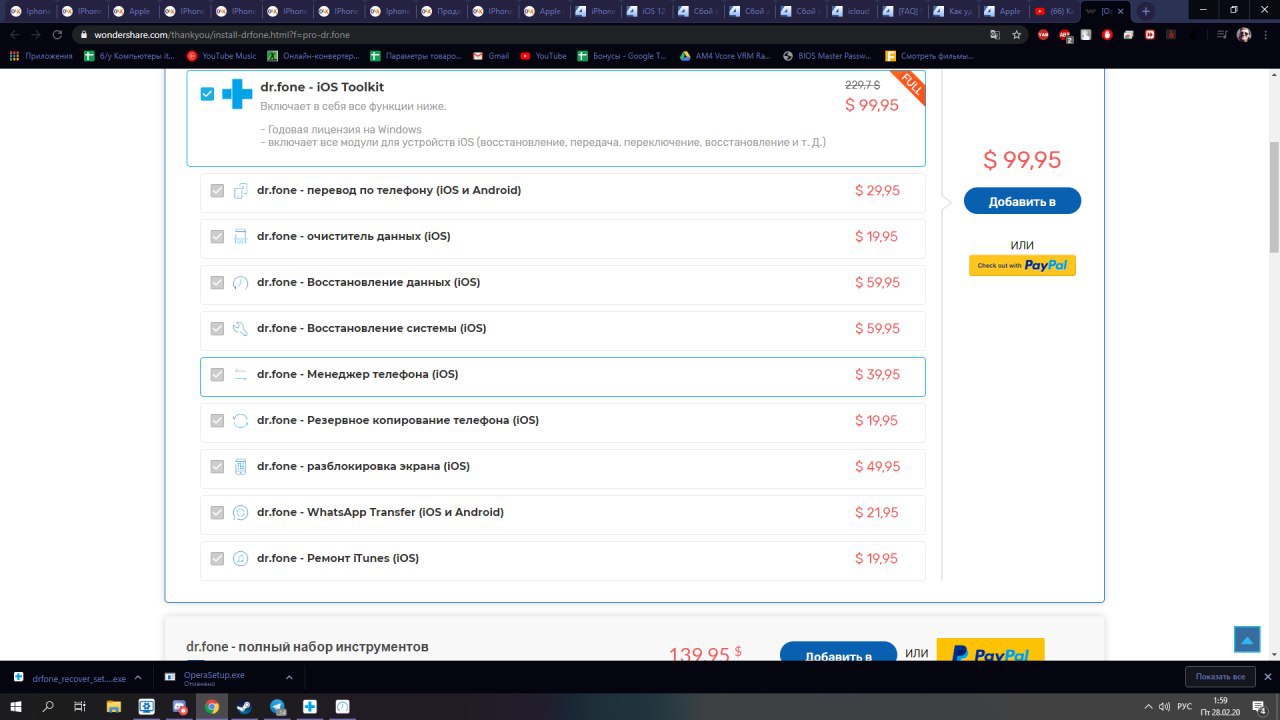Click the разблокировка экрана module icon
This screenshot has height=720, width=1280.
click(240, 467)
